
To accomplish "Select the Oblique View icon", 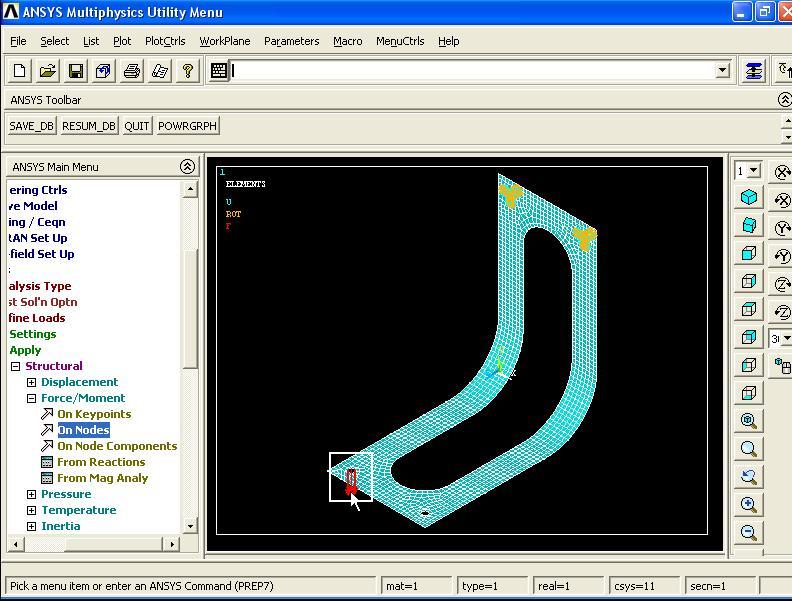I will pyautogui.click(x=749, y=225).
